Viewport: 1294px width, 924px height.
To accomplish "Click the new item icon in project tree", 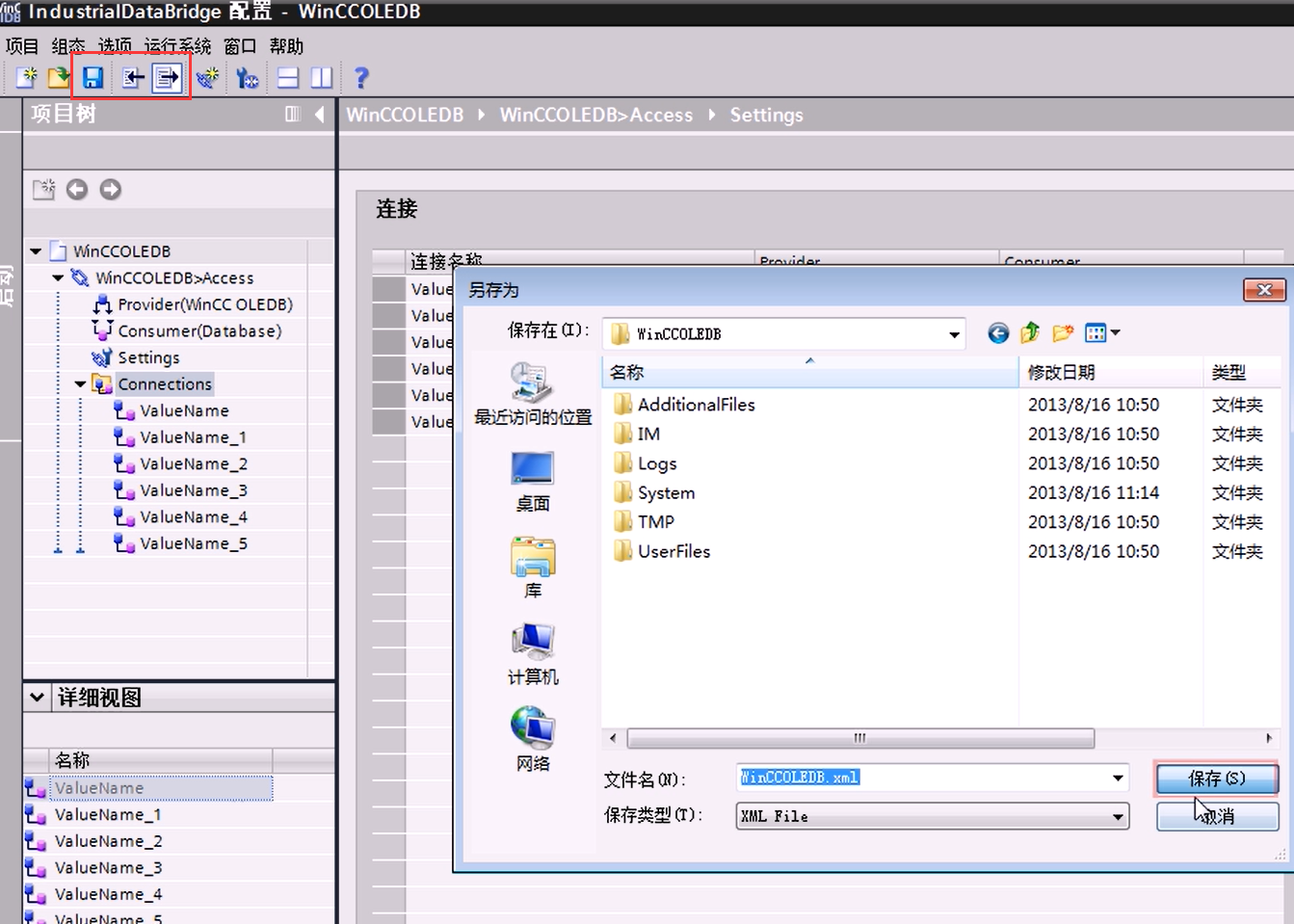I will 44,190.
